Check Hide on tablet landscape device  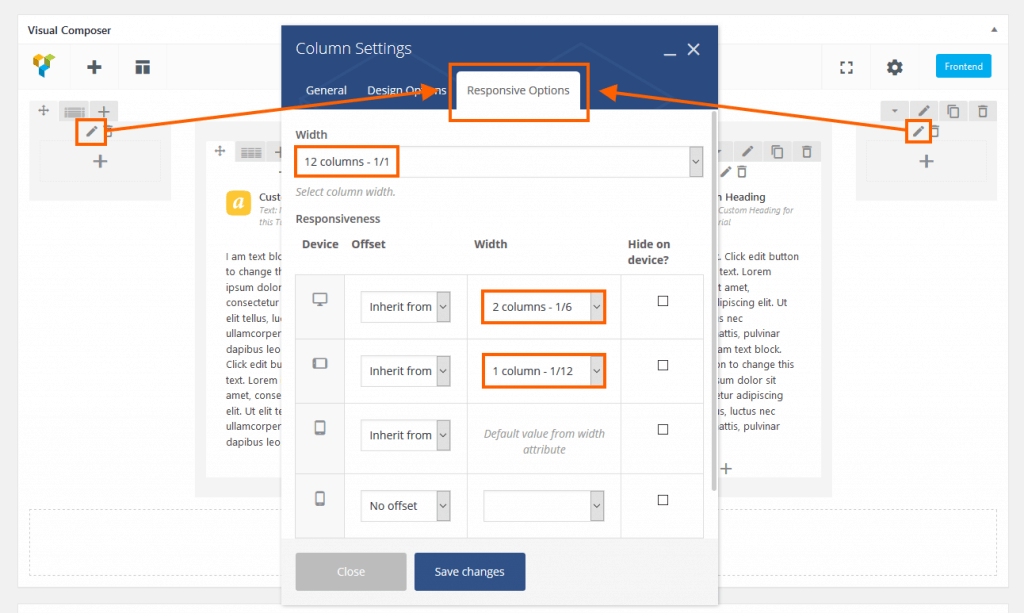(x=663, y=365)
